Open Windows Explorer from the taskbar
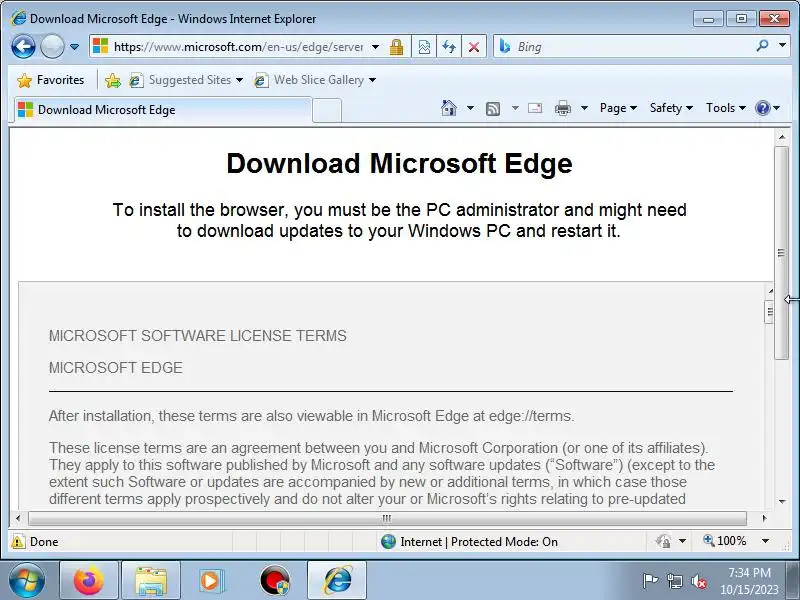Viewport: 800px width, 600px height. click(151, 581)
